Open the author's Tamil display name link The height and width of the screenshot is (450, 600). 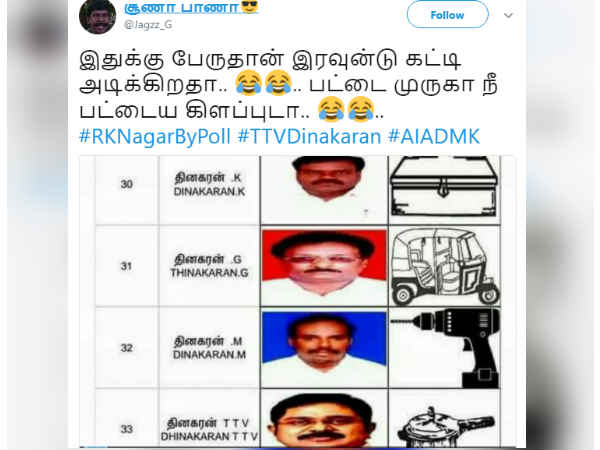pos(182,7)
